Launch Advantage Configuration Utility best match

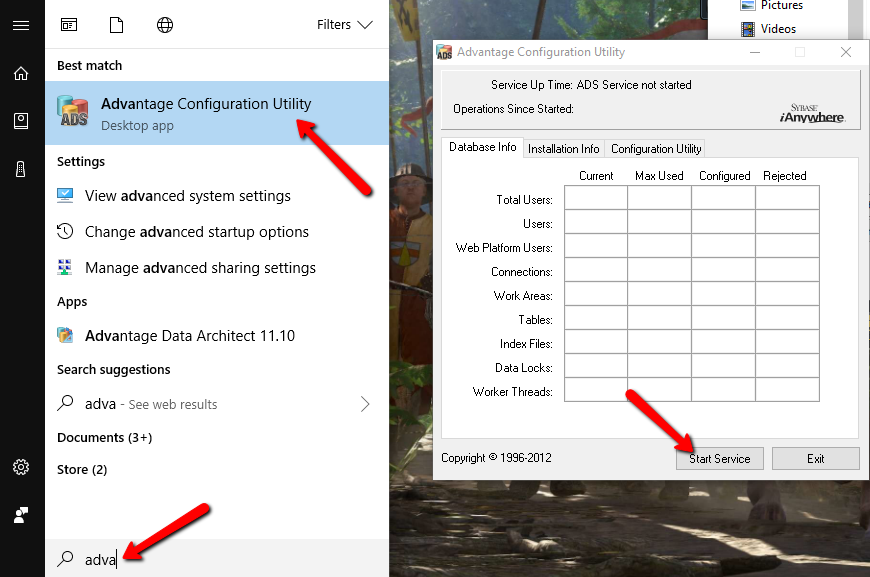click(217, 113)
